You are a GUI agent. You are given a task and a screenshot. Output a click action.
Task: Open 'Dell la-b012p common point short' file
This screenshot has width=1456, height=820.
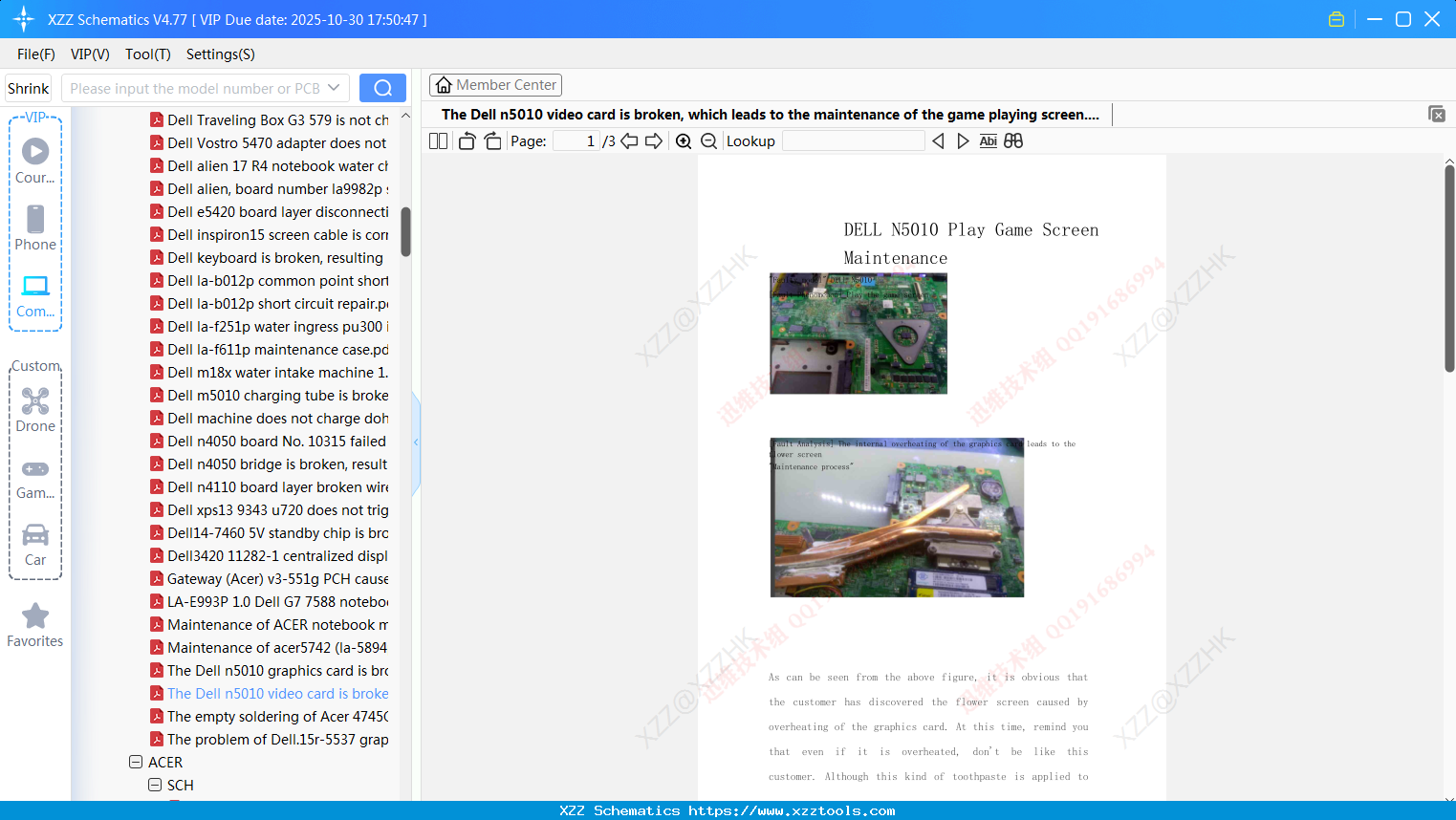point(270,280)
